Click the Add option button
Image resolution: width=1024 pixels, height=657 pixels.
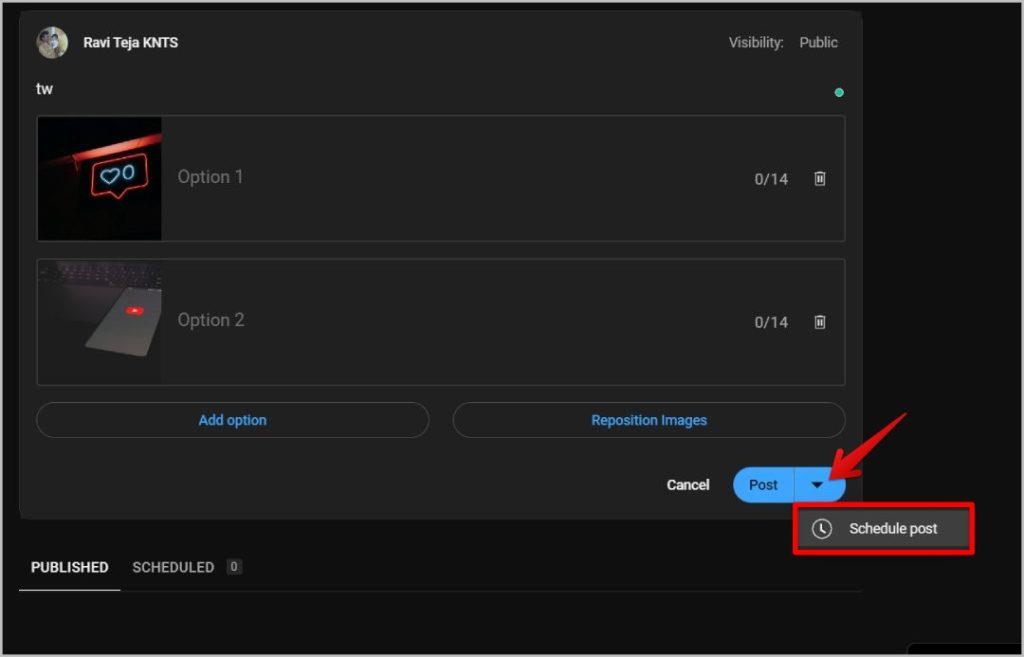pos(232,420)
